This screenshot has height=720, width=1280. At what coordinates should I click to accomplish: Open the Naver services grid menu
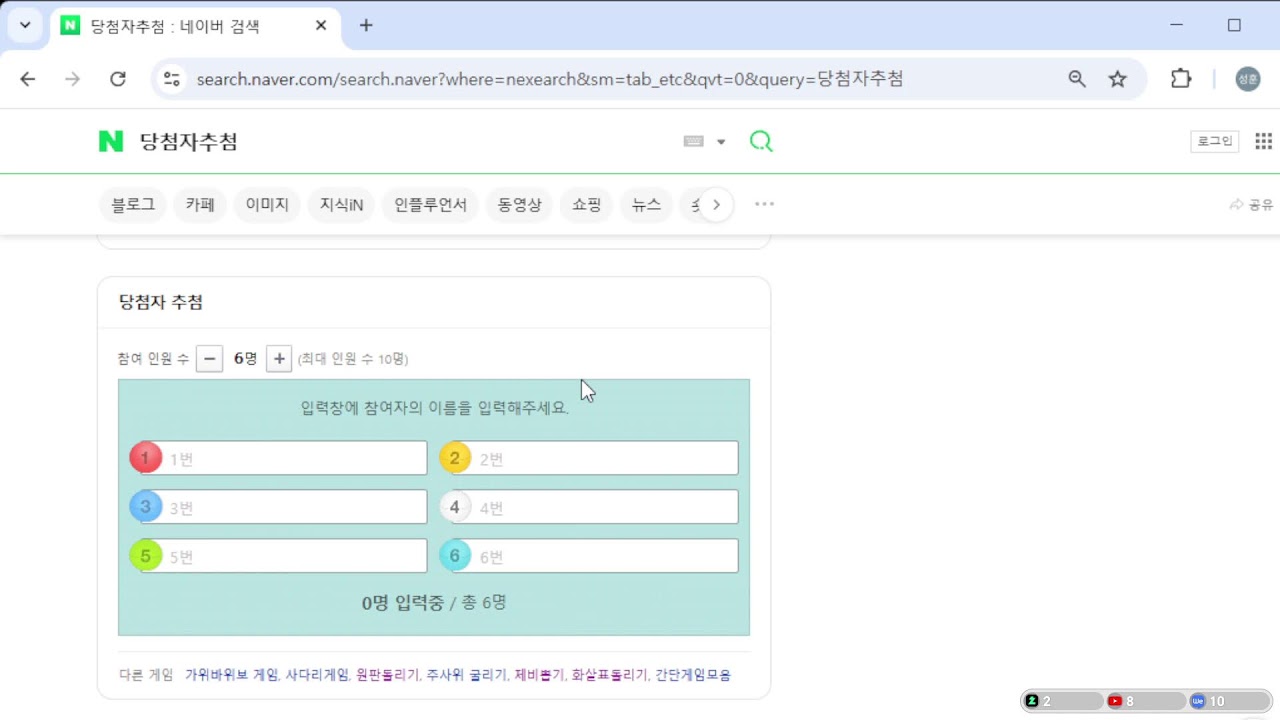[x=1264, y=142]
